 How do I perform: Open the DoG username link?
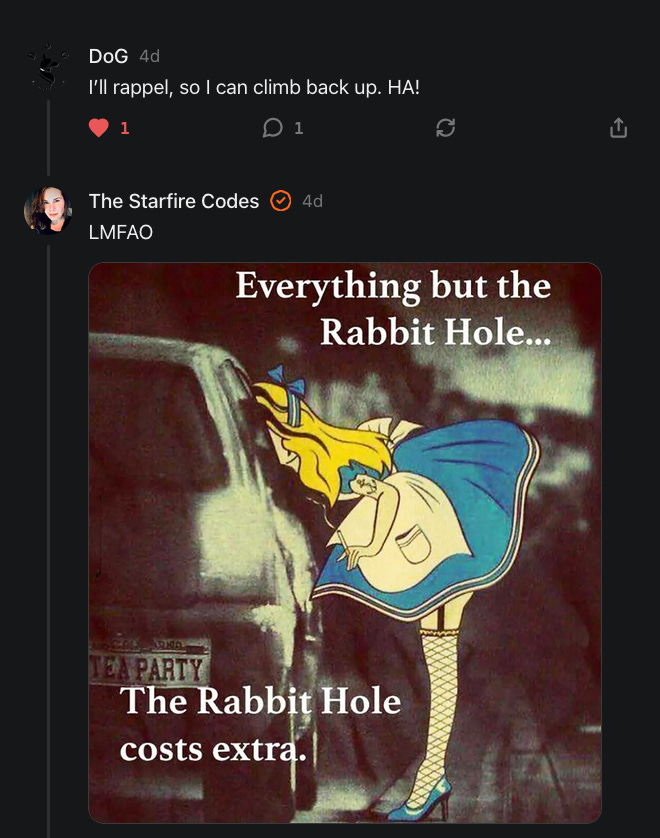[x=108, y=56]
